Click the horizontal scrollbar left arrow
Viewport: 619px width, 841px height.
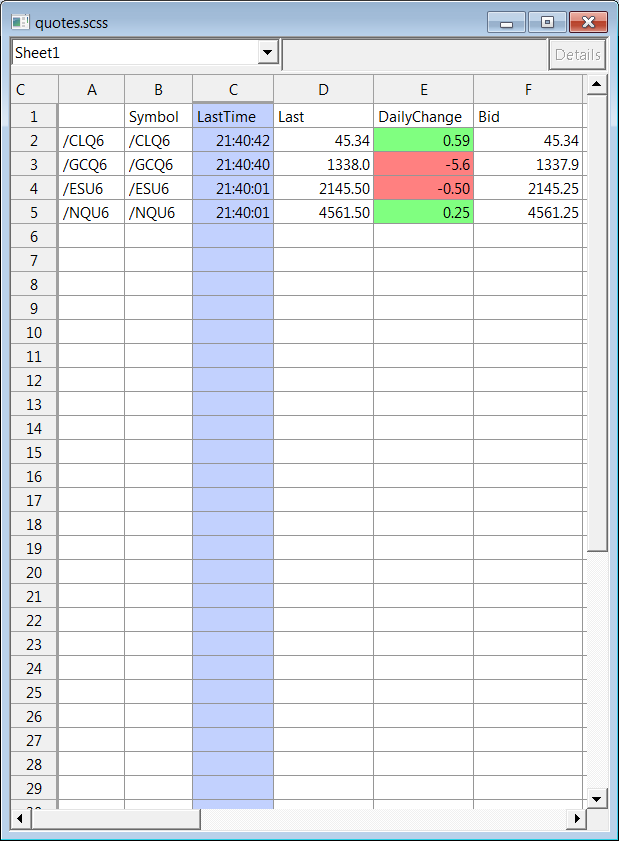pos(20,819)
